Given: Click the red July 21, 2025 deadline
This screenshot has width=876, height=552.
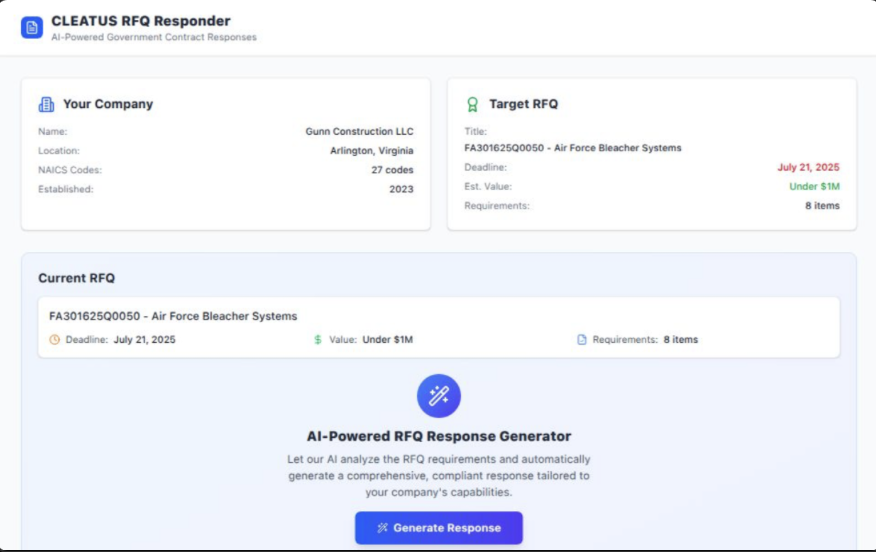Looking at the screenshot, I should (808, 167).
